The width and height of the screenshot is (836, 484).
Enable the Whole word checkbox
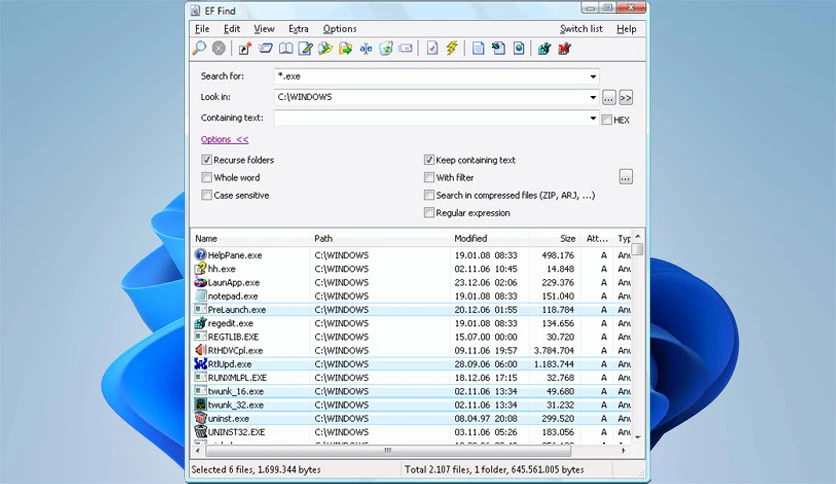click(206, 177)
